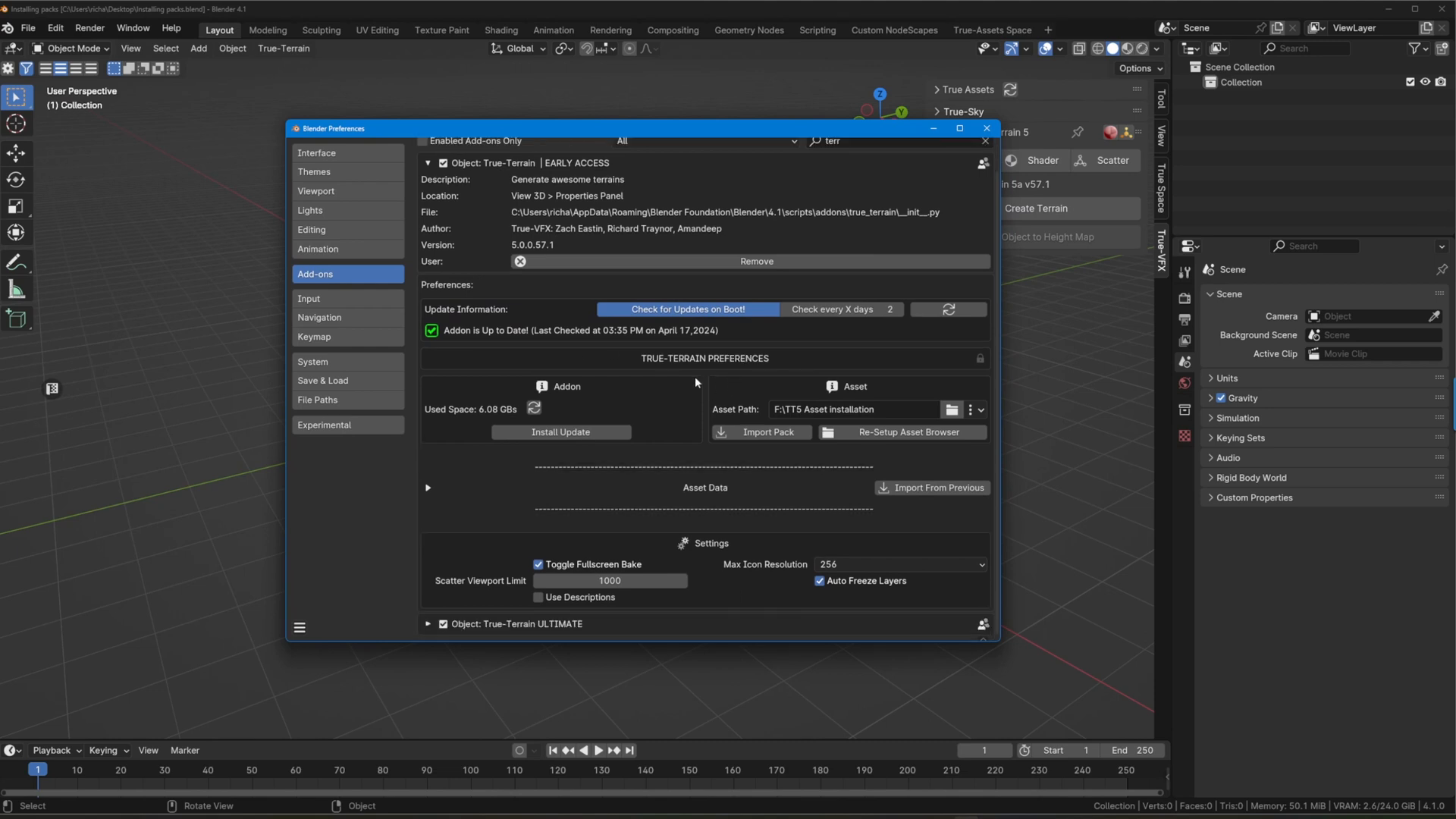
Task: Expand the Asset Data section
Action: point(427,487)
